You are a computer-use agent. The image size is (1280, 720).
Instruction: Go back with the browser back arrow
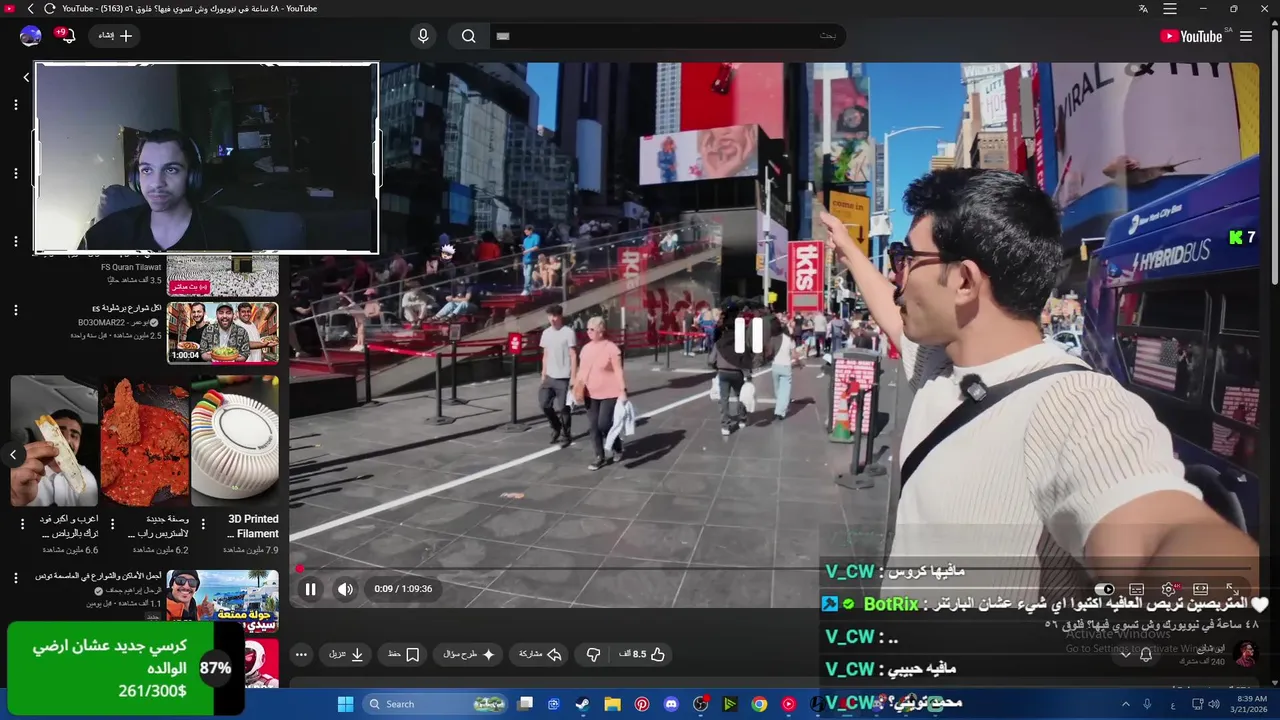30,9
